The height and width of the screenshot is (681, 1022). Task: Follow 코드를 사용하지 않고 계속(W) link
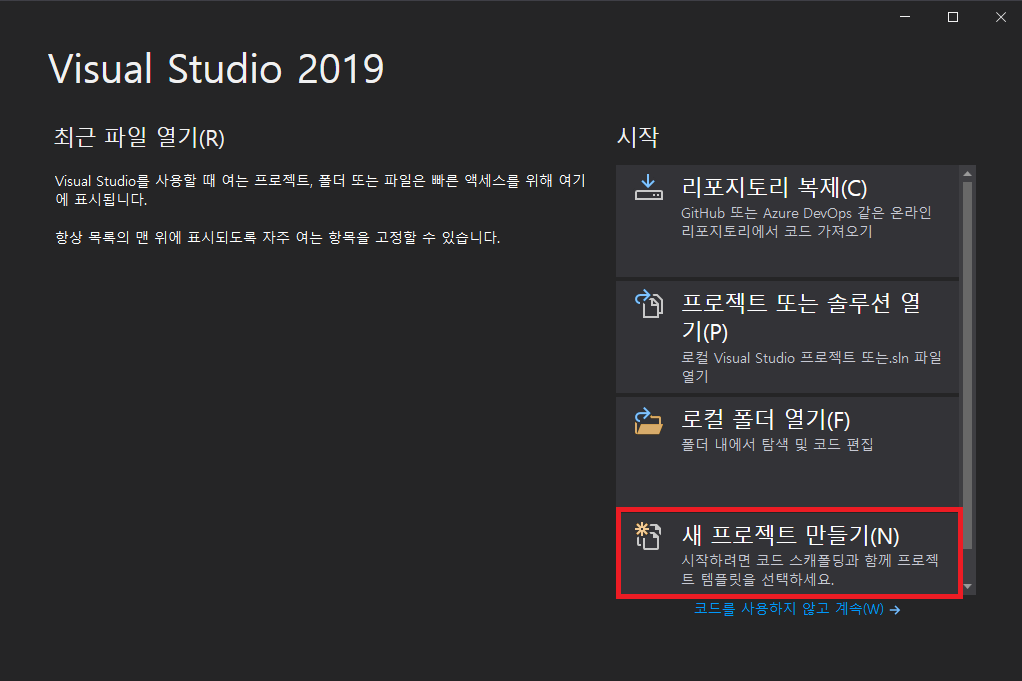pos(796,609)
